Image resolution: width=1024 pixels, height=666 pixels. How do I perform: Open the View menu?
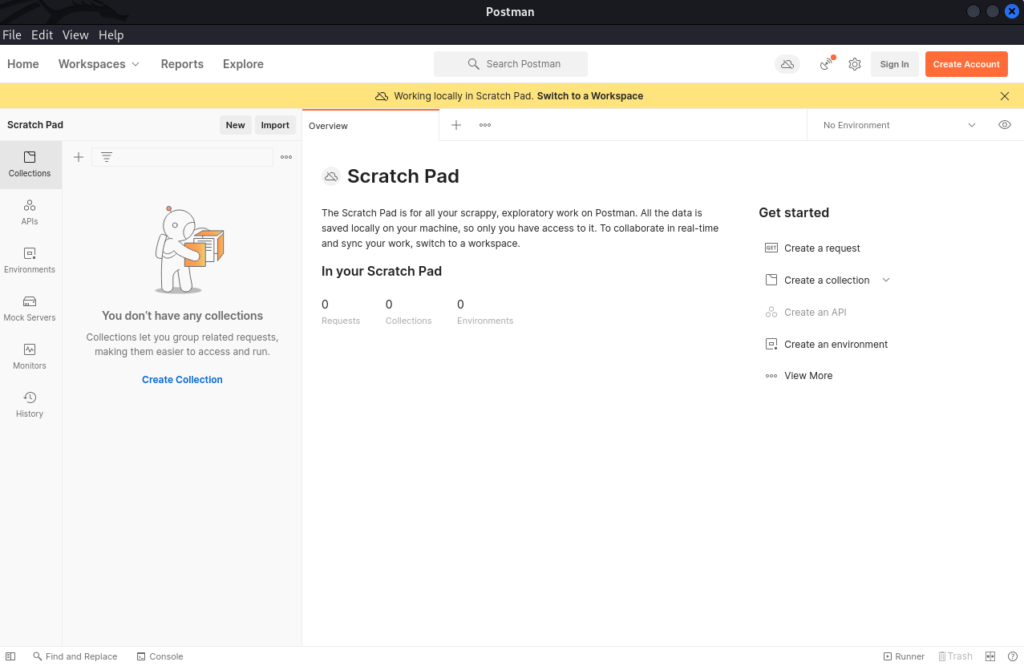coord(75,35)
